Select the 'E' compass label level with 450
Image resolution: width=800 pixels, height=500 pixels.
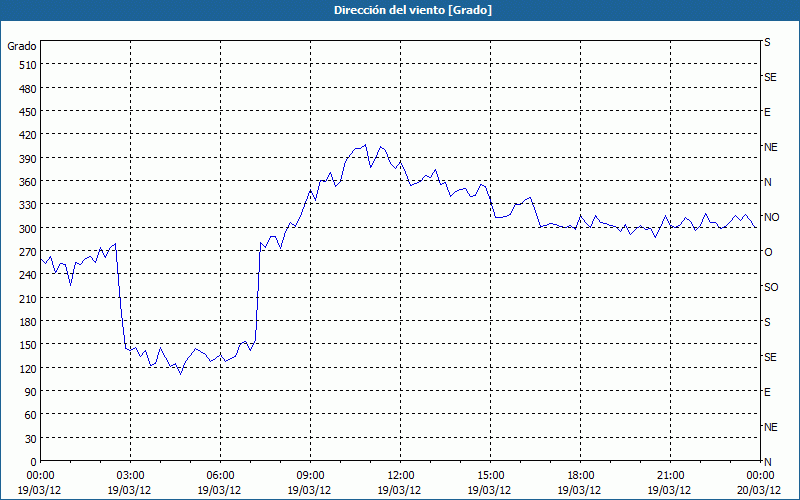(767, 112)
